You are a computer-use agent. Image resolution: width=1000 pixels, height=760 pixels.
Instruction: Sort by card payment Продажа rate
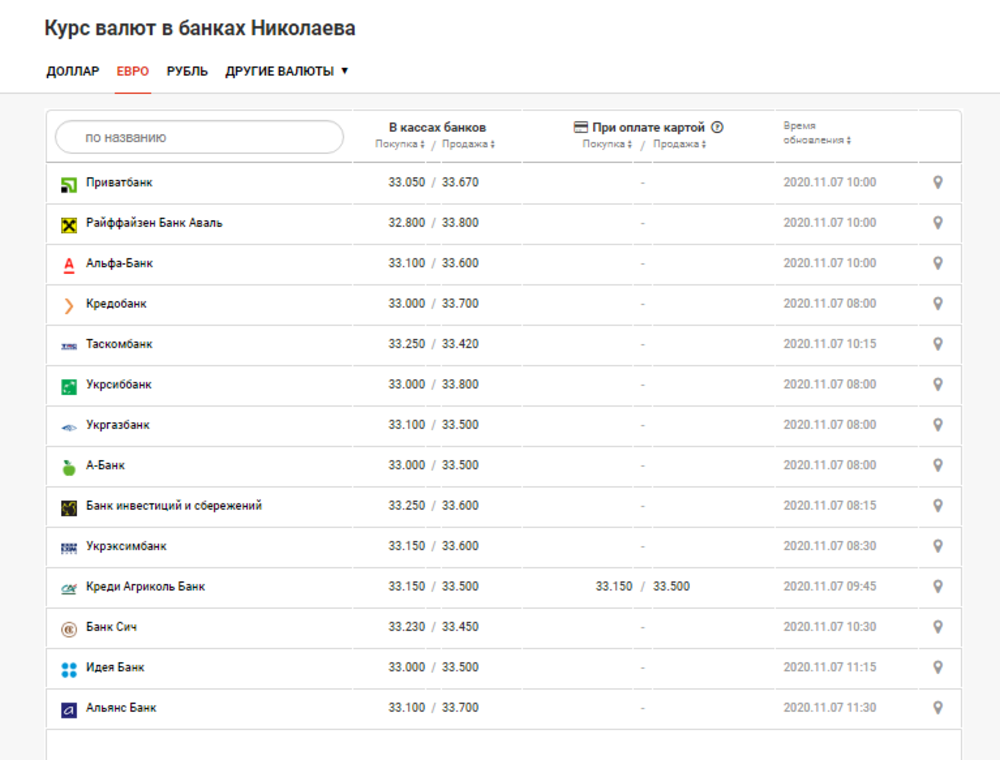coord(680,144)
